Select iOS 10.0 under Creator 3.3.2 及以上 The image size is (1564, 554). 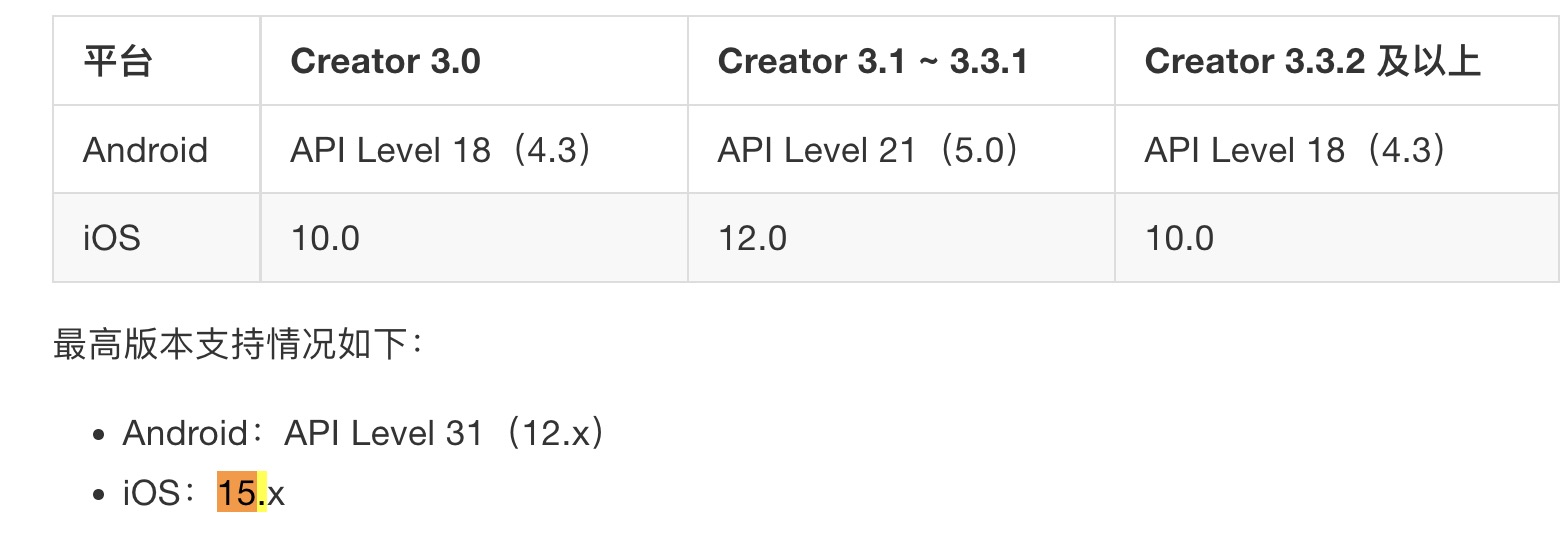pyautogui.click(x=1179, y=239)
